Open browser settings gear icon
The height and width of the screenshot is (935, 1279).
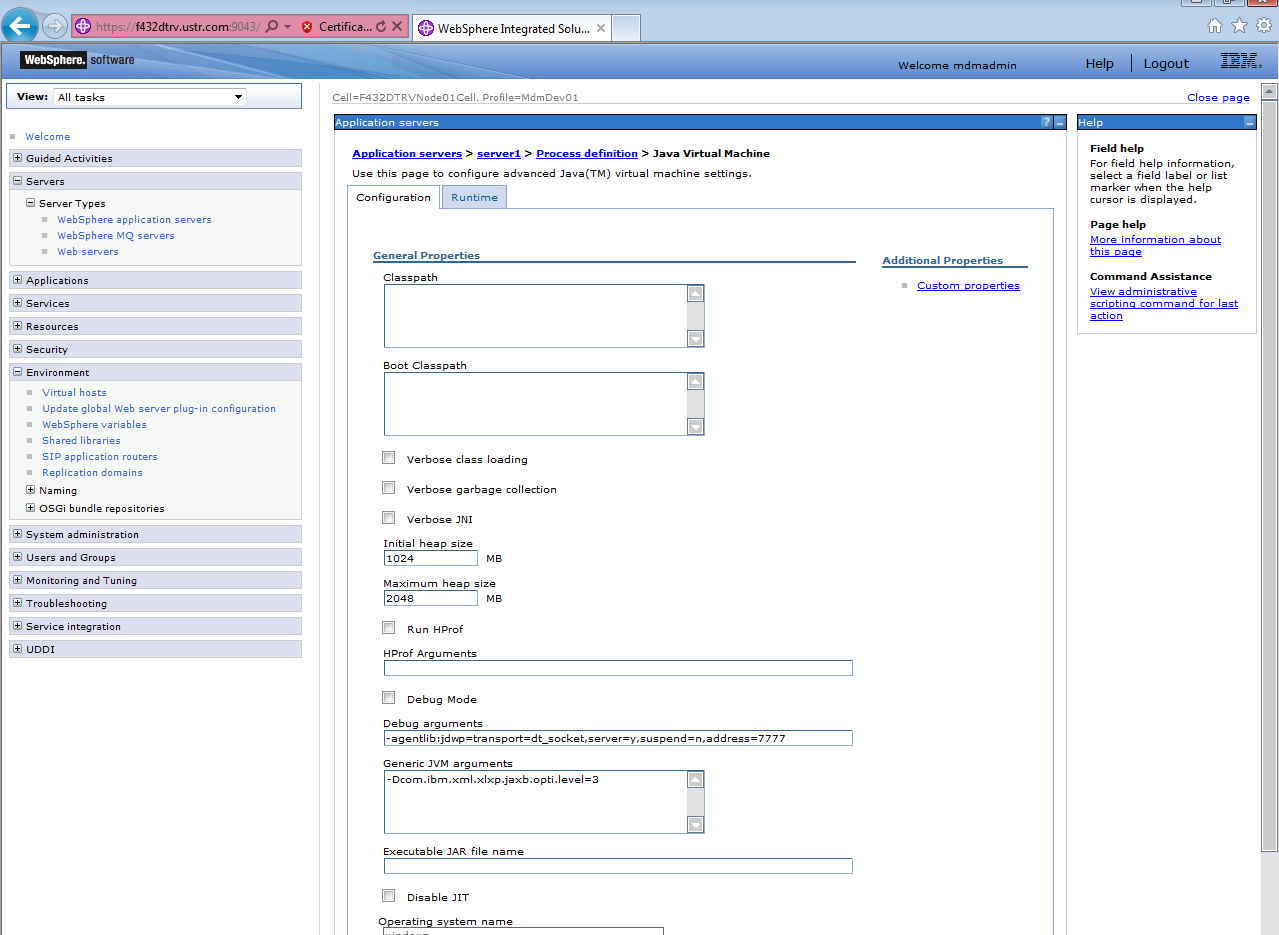tap(1264, 26)
